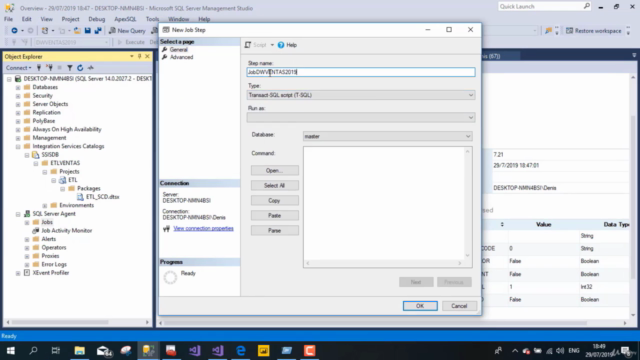Click the Parse button

[274, 231]
